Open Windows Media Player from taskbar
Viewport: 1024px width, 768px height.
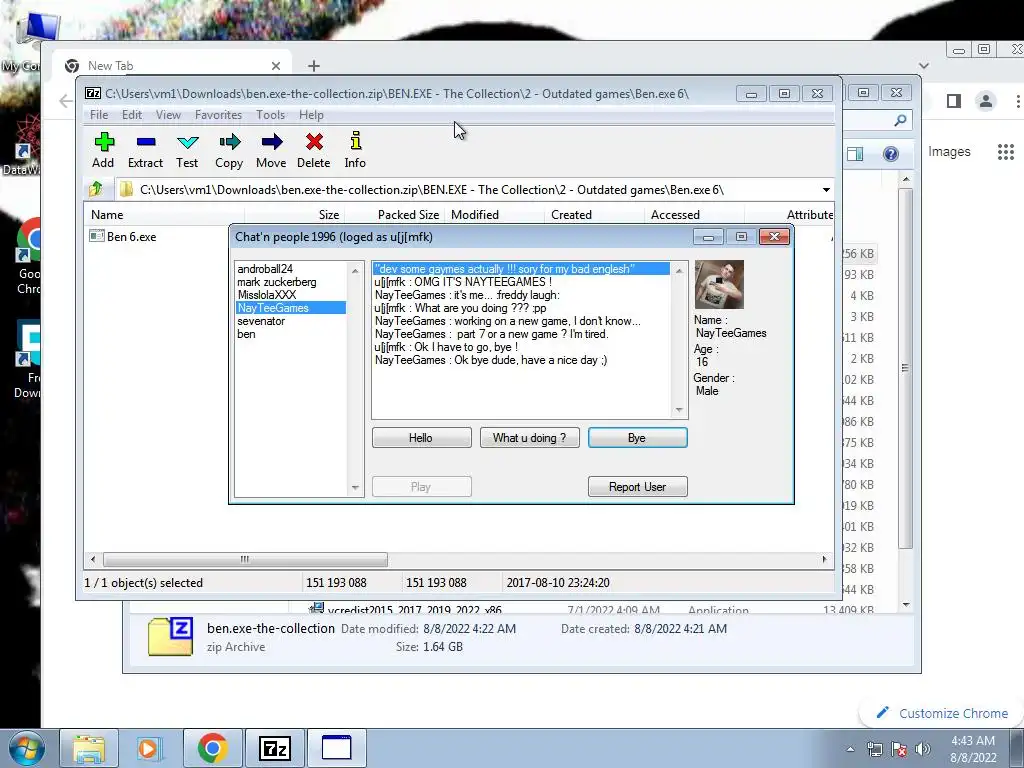tap(149, 748)
